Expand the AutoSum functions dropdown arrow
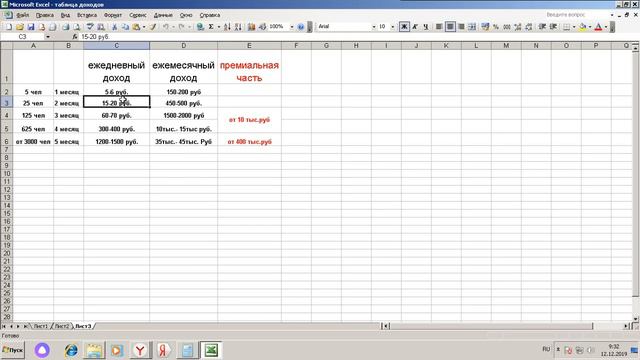This screenshot has width=640, height=360. tap(218, 27)
